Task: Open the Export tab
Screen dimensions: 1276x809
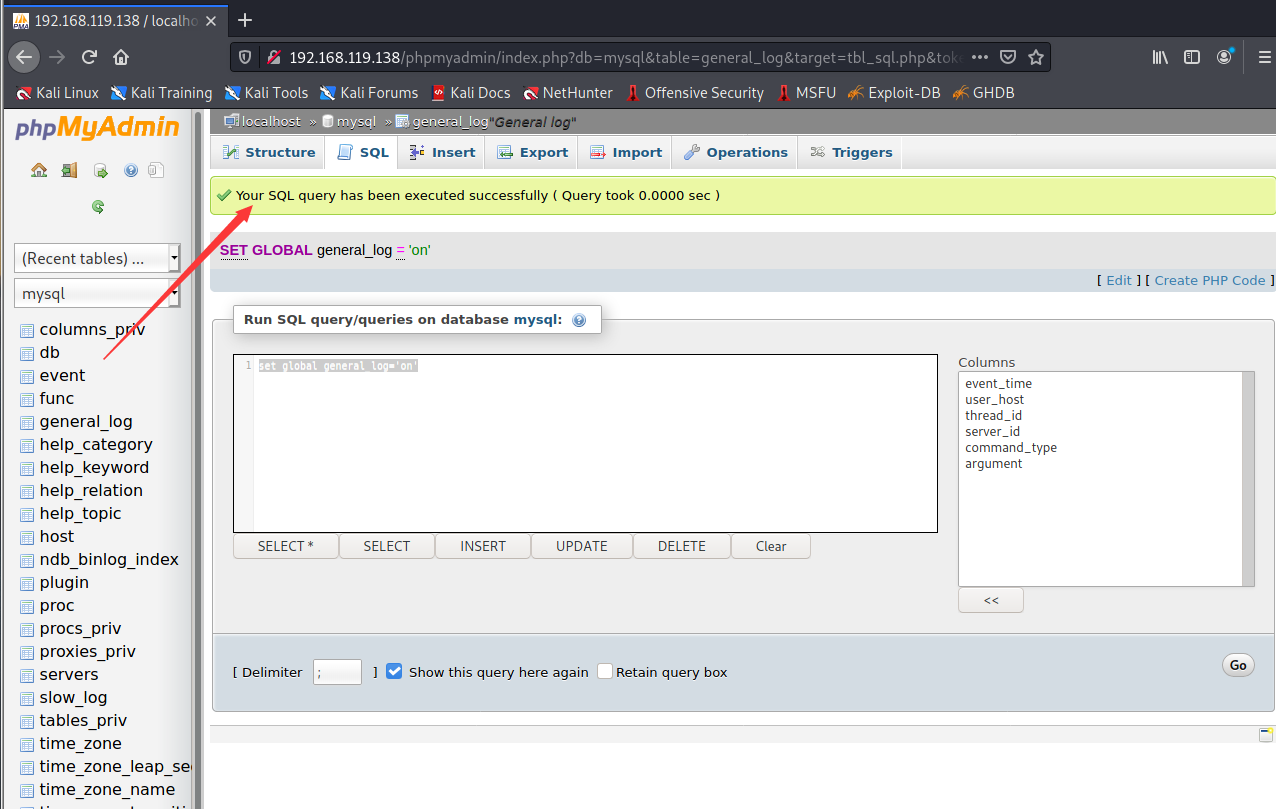Action: pyautogui.click(x=532, y=152)
